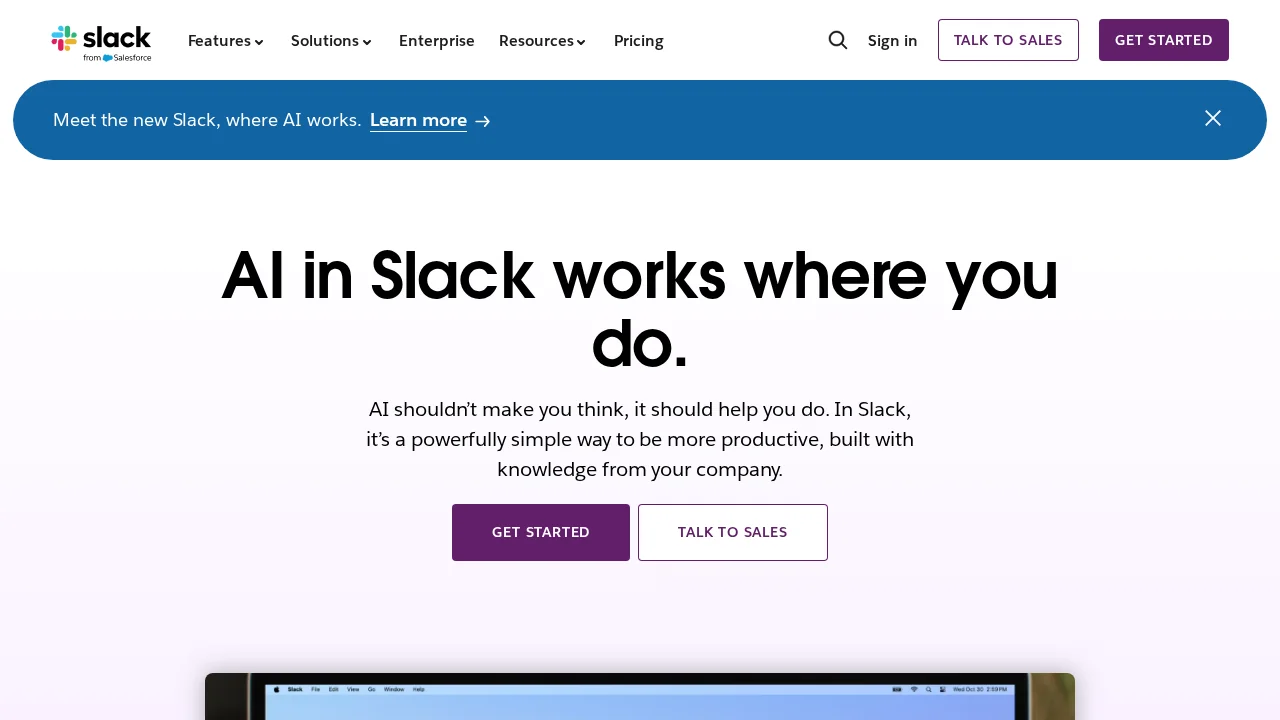Open the search icon in the navigation bar
The width and height of the screenshot is (1280, 720).
click(x=838, y=40)
